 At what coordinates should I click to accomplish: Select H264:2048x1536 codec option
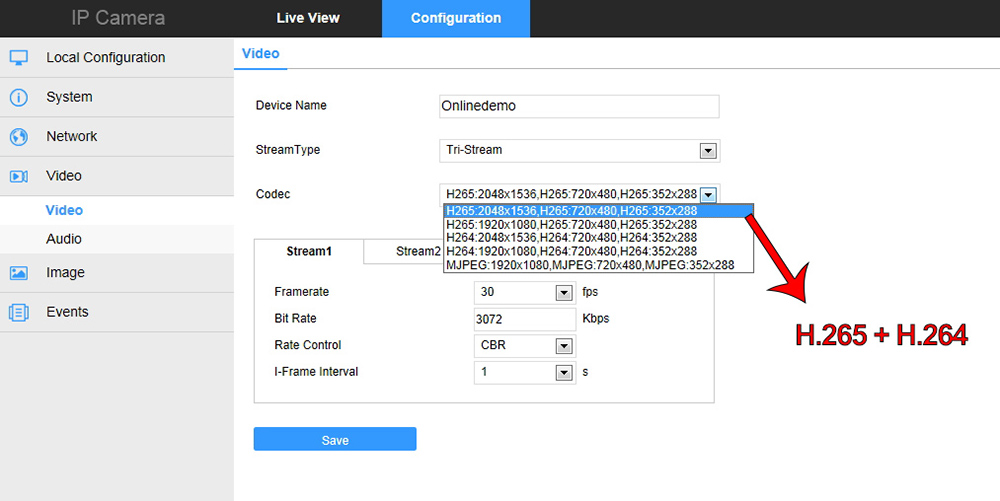[571, 238]
